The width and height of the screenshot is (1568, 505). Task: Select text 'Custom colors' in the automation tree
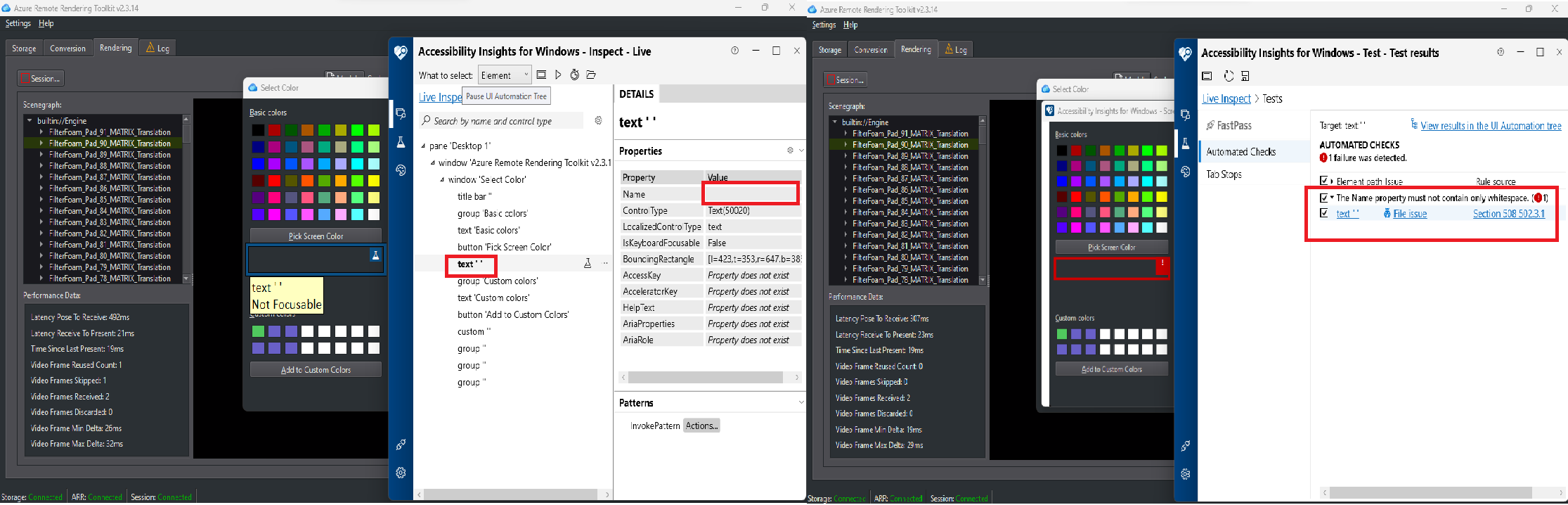point(493,298)
